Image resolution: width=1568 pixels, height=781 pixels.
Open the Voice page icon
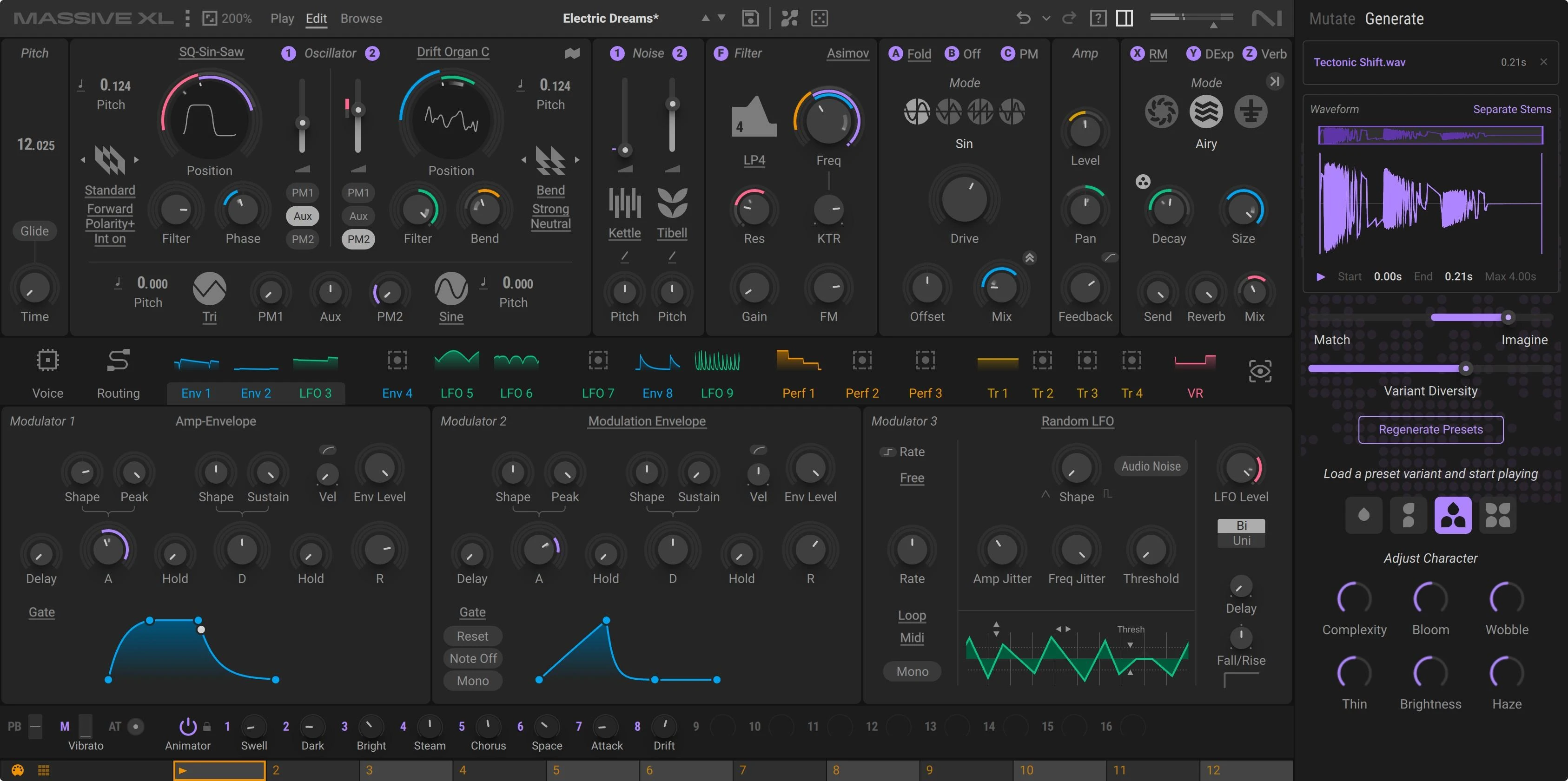click(47, 360)
